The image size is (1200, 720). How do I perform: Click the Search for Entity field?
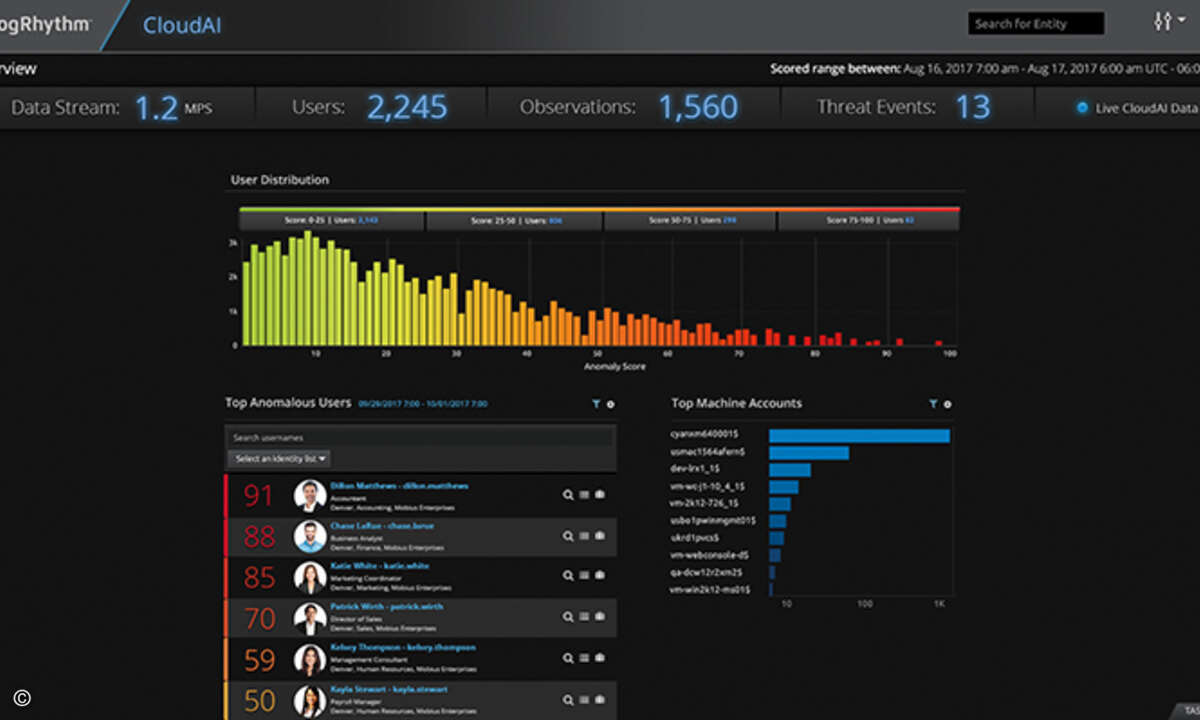coord(1036,24)
